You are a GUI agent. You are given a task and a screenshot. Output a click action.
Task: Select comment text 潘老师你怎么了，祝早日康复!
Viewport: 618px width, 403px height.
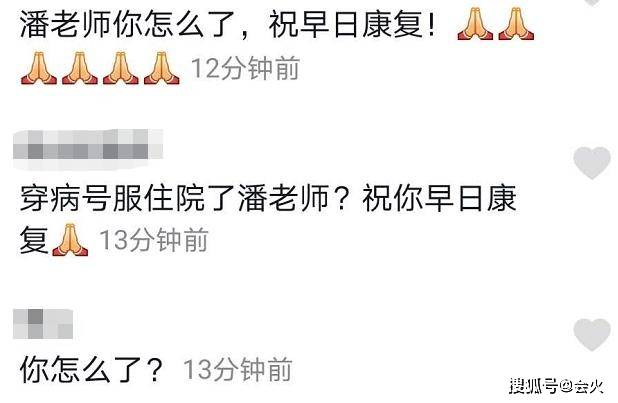(228, 24)
